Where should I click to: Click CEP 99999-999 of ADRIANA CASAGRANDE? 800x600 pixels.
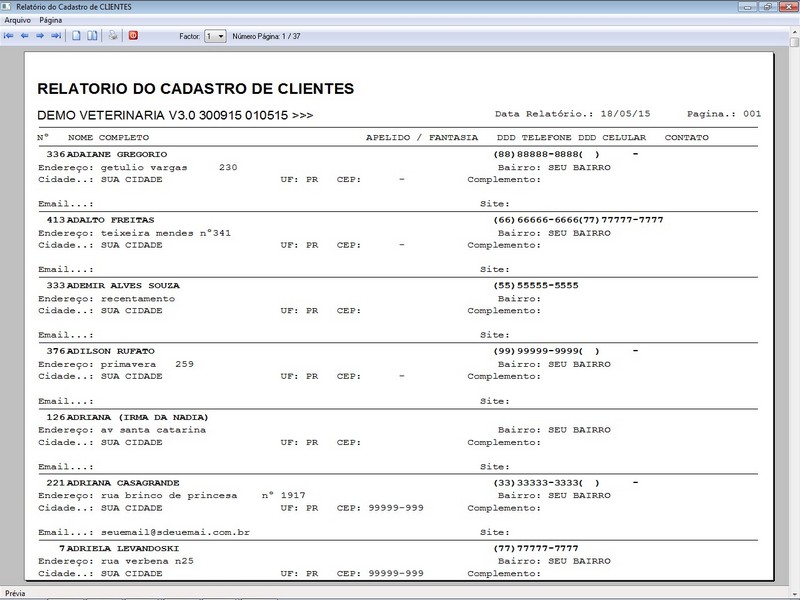click(396, 508)
